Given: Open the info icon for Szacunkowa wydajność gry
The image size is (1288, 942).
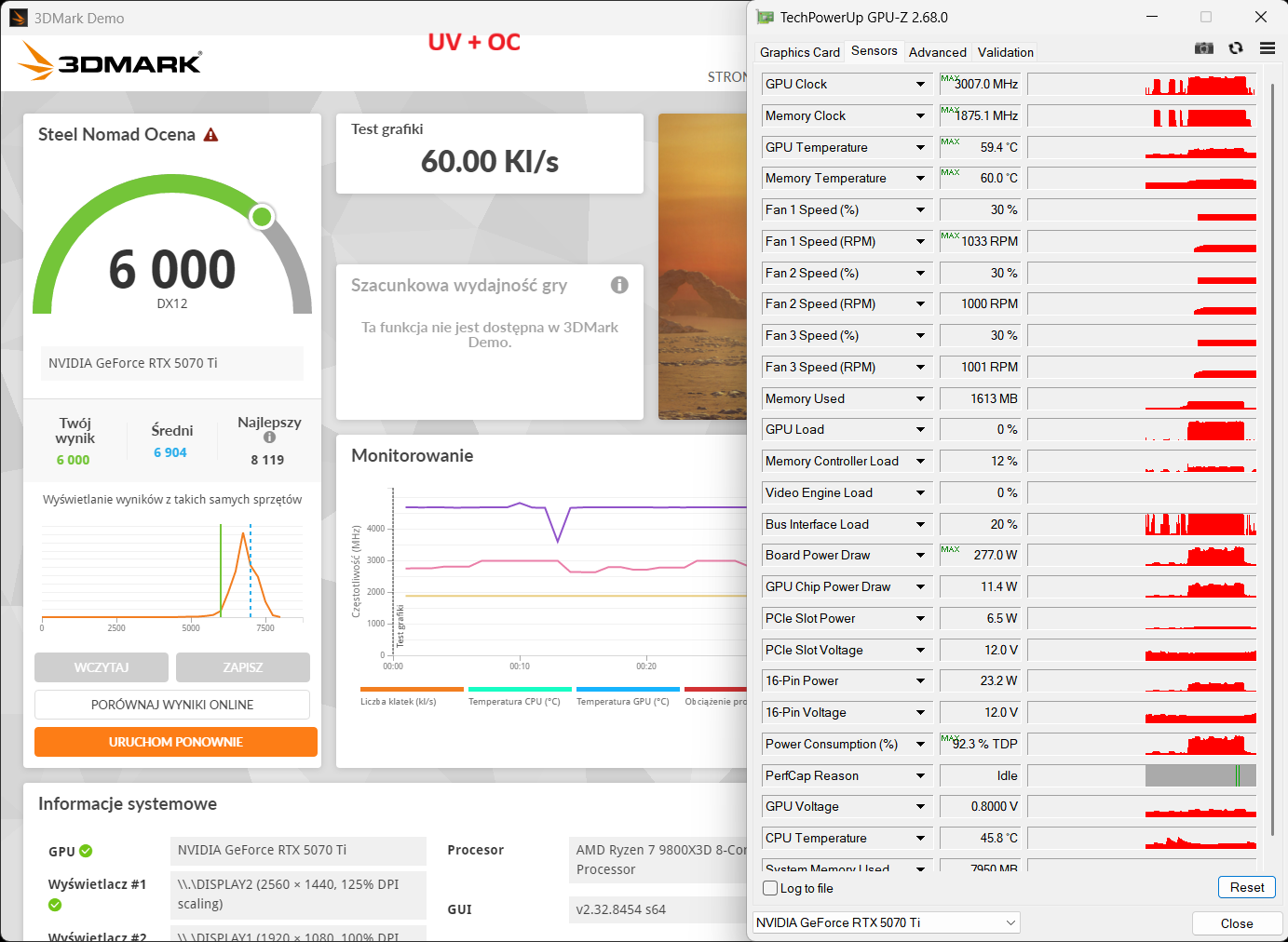Looking at the screenshot, I should [619, 285].
